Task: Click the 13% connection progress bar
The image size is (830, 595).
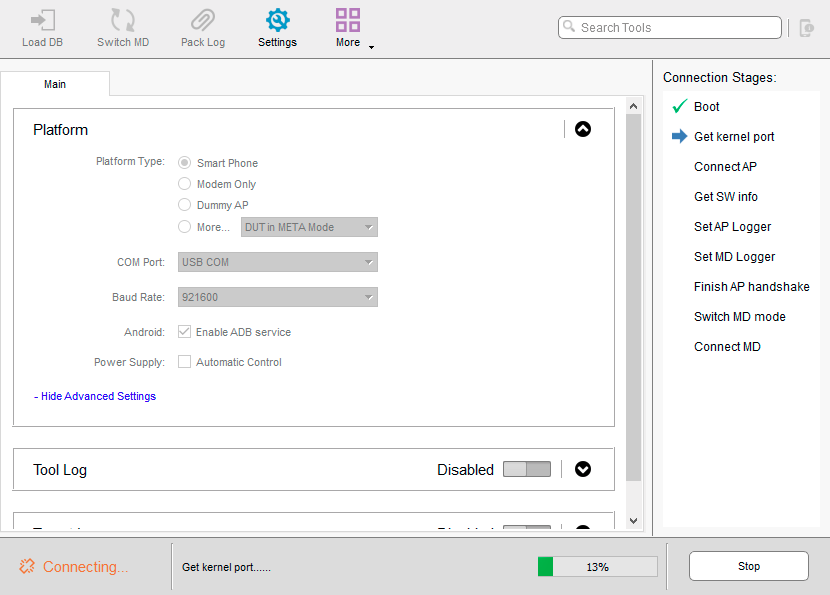Action: pyautogui.click(x=597, y=567)
